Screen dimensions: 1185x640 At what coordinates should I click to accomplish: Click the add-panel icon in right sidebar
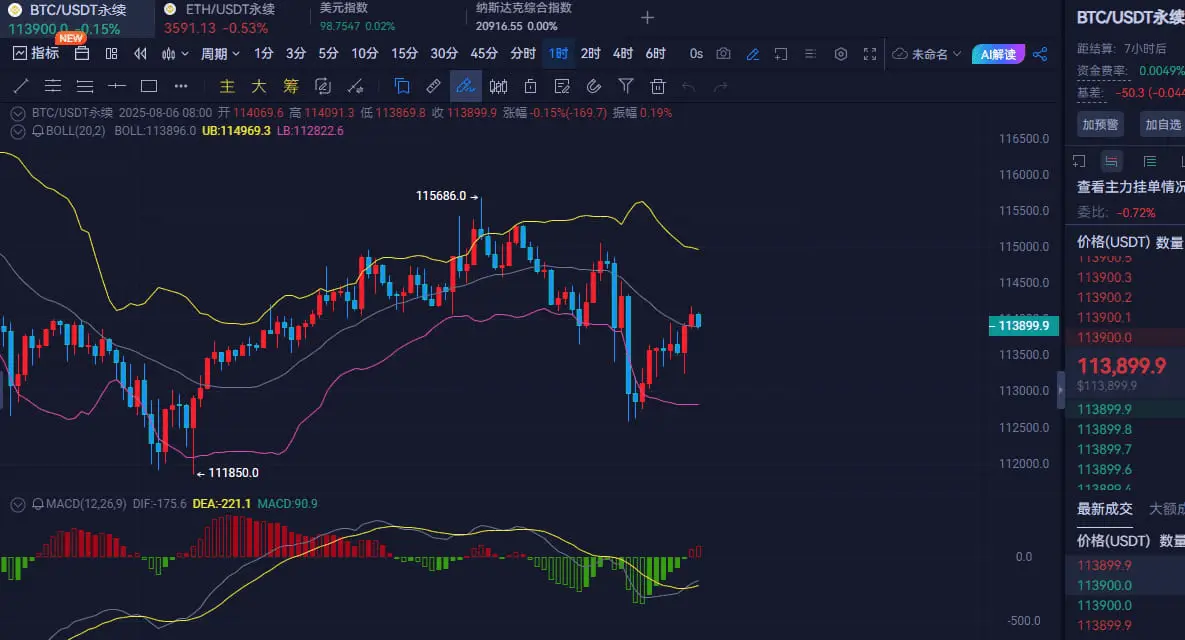1079,161
